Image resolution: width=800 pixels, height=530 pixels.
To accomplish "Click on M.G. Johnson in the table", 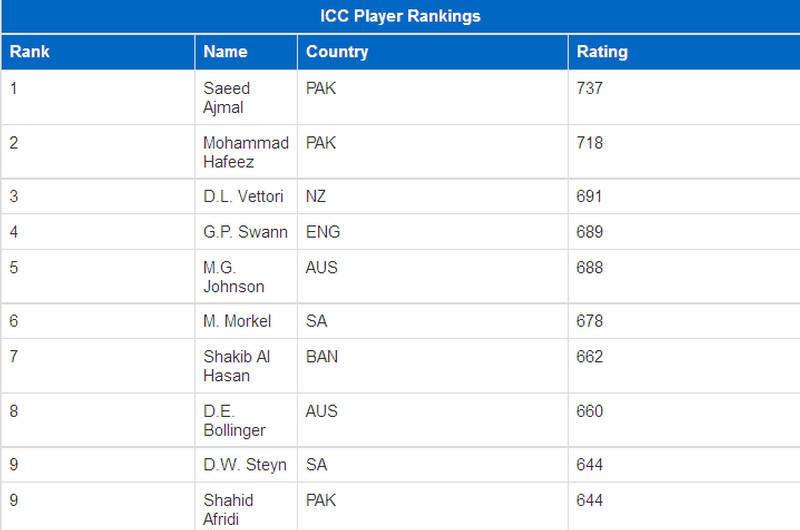I will [x=234, y=276].
